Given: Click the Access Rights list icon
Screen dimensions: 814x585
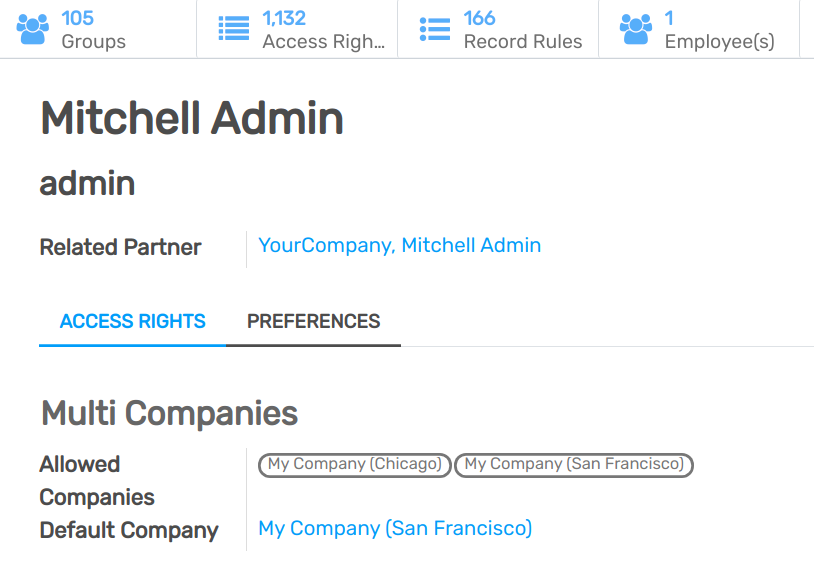Looking at the screenshot, I should [x=234, y=29].
